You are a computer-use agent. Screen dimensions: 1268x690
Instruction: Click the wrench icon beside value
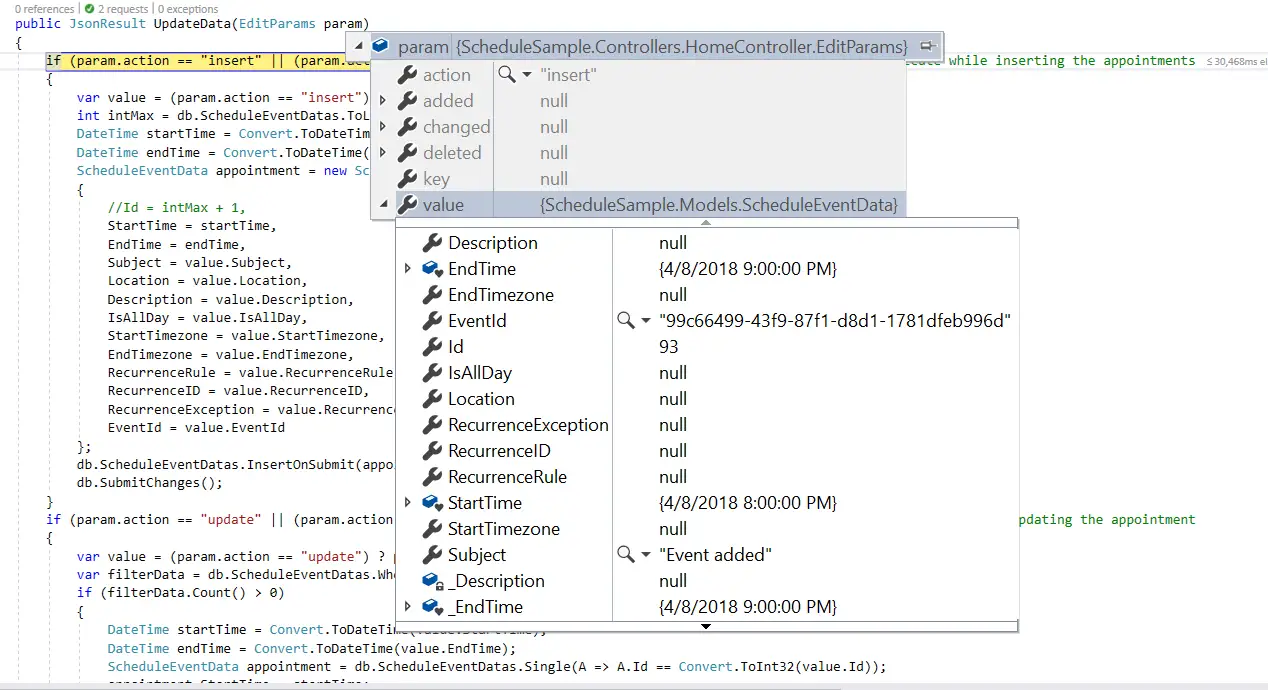pos(407,205)
